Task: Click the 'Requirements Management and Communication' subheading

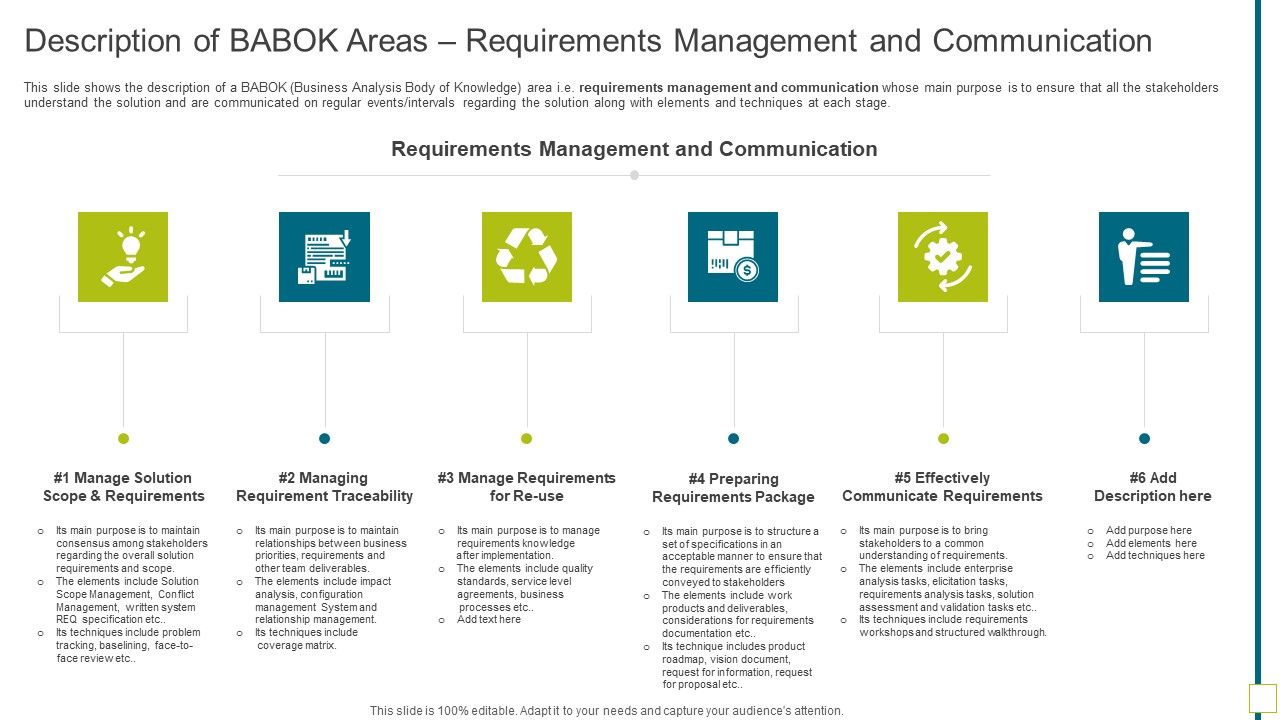Action: click(x=634, y=149)
